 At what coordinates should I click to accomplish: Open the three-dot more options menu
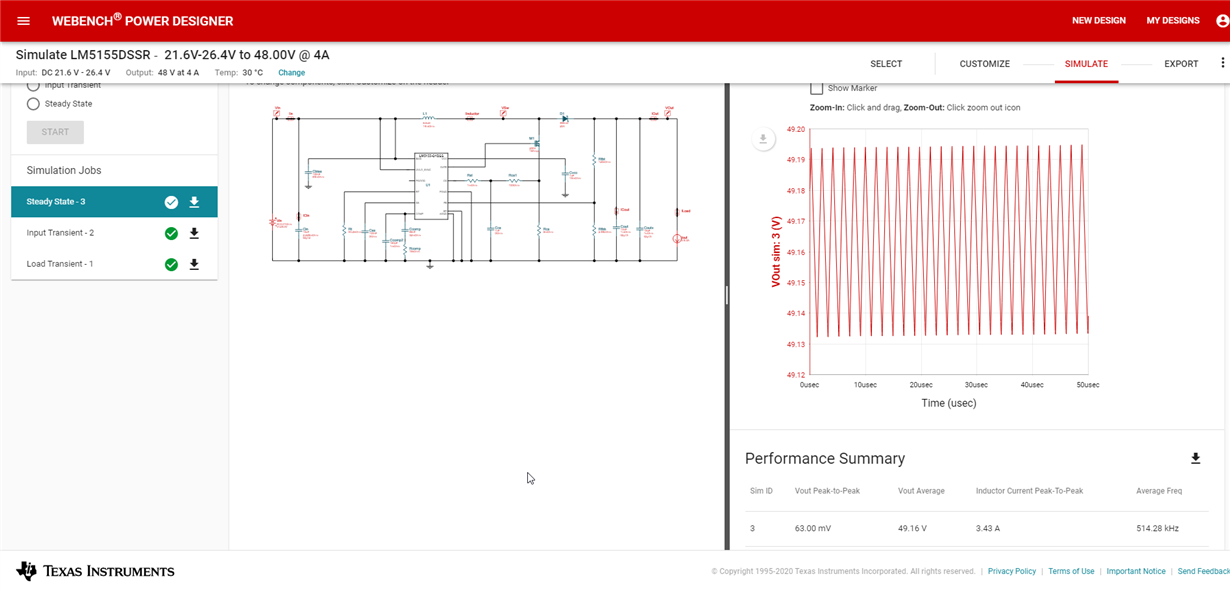(1222, 63)
